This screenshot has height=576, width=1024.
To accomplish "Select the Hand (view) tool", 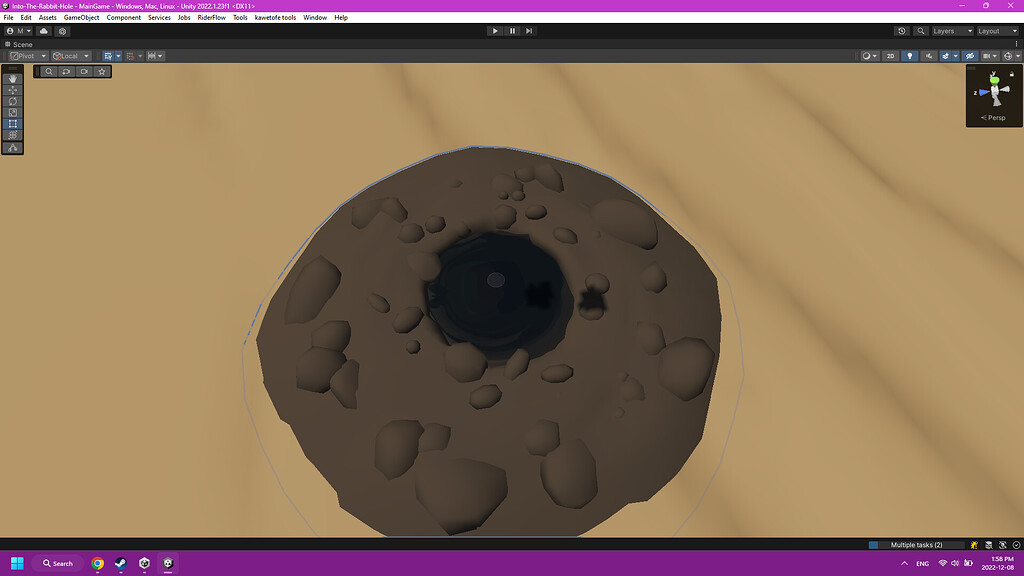I will (13, 79).
